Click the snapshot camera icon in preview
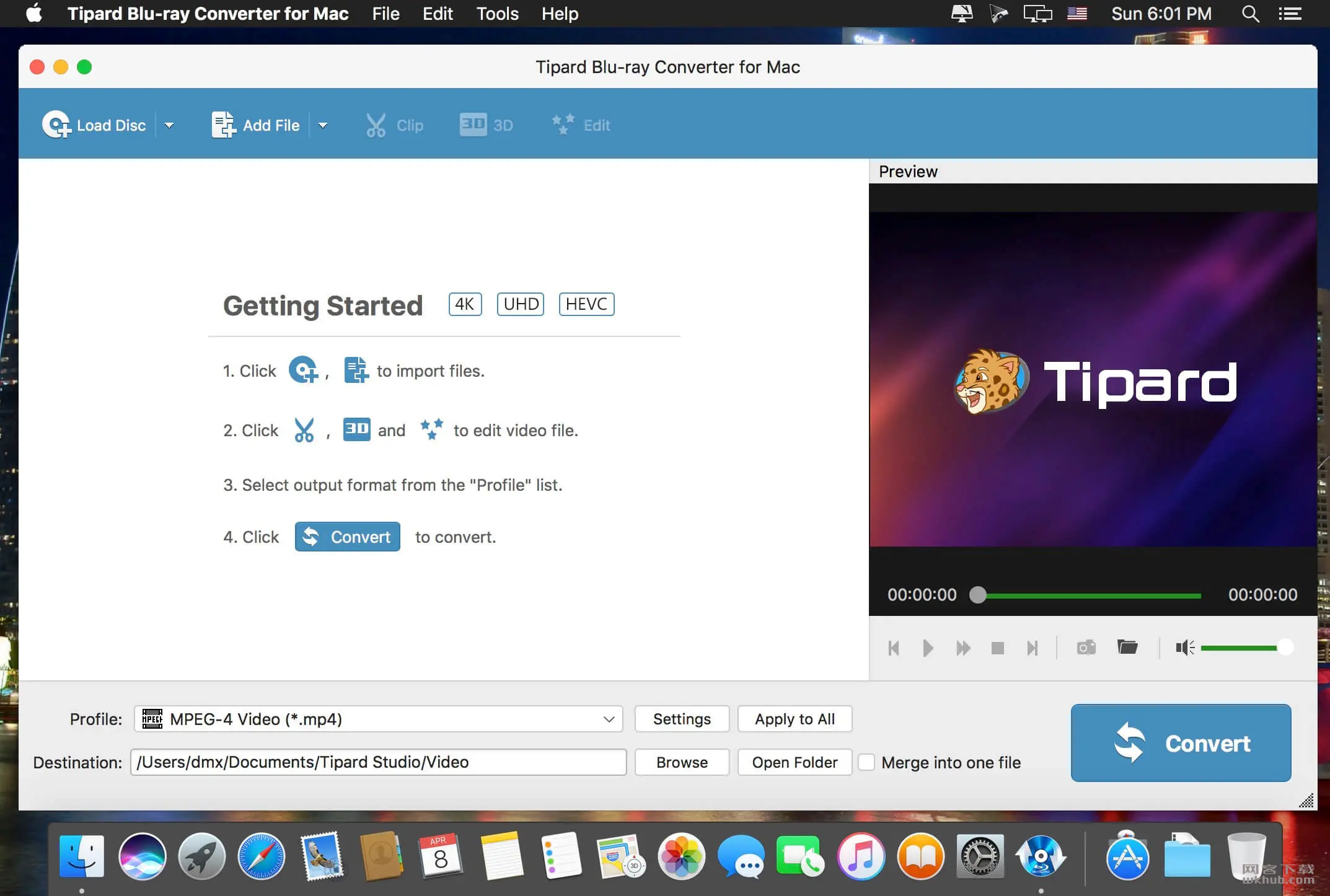Image resolution: width=1330 pixels, height=896 pixels. (x=1087, y=646)
